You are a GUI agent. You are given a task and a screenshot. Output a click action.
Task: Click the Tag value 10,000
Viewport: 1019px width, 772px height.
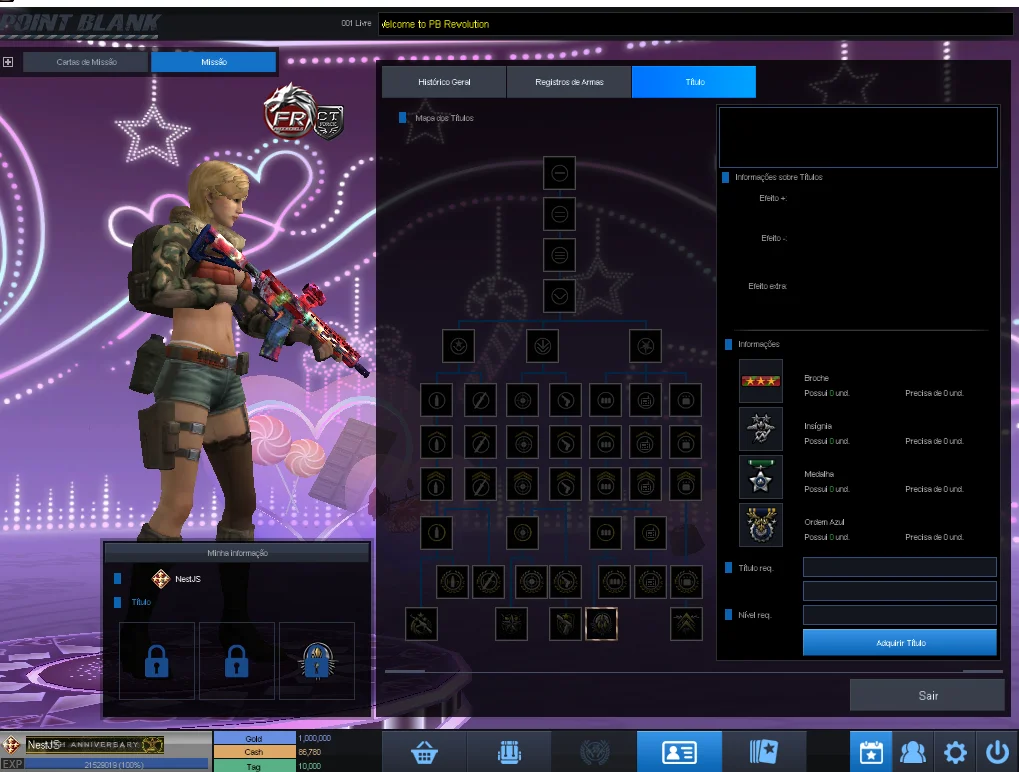point(309,766)
